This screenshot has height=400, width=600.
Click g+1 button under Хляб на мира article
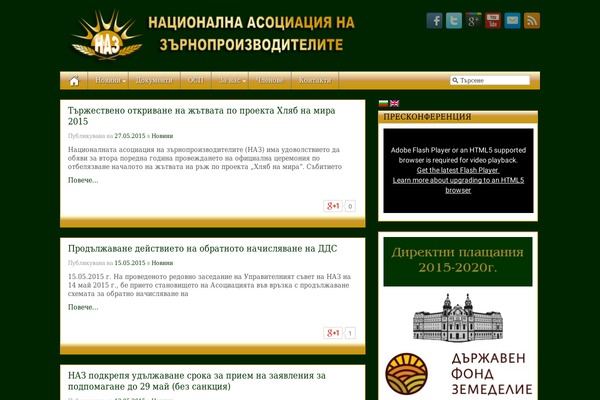pos(333,206)
